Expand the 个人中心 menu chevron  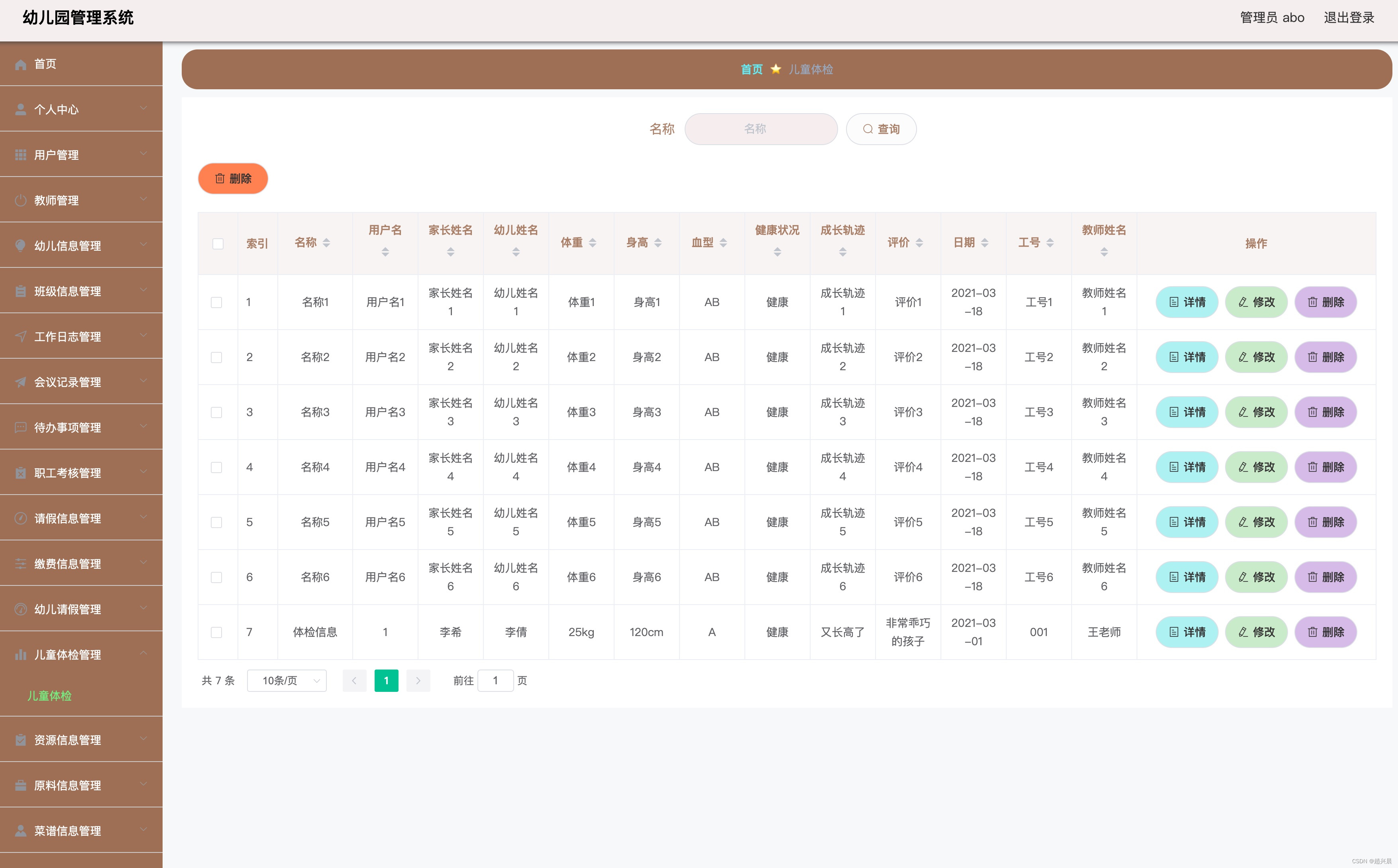coord(143,108)
